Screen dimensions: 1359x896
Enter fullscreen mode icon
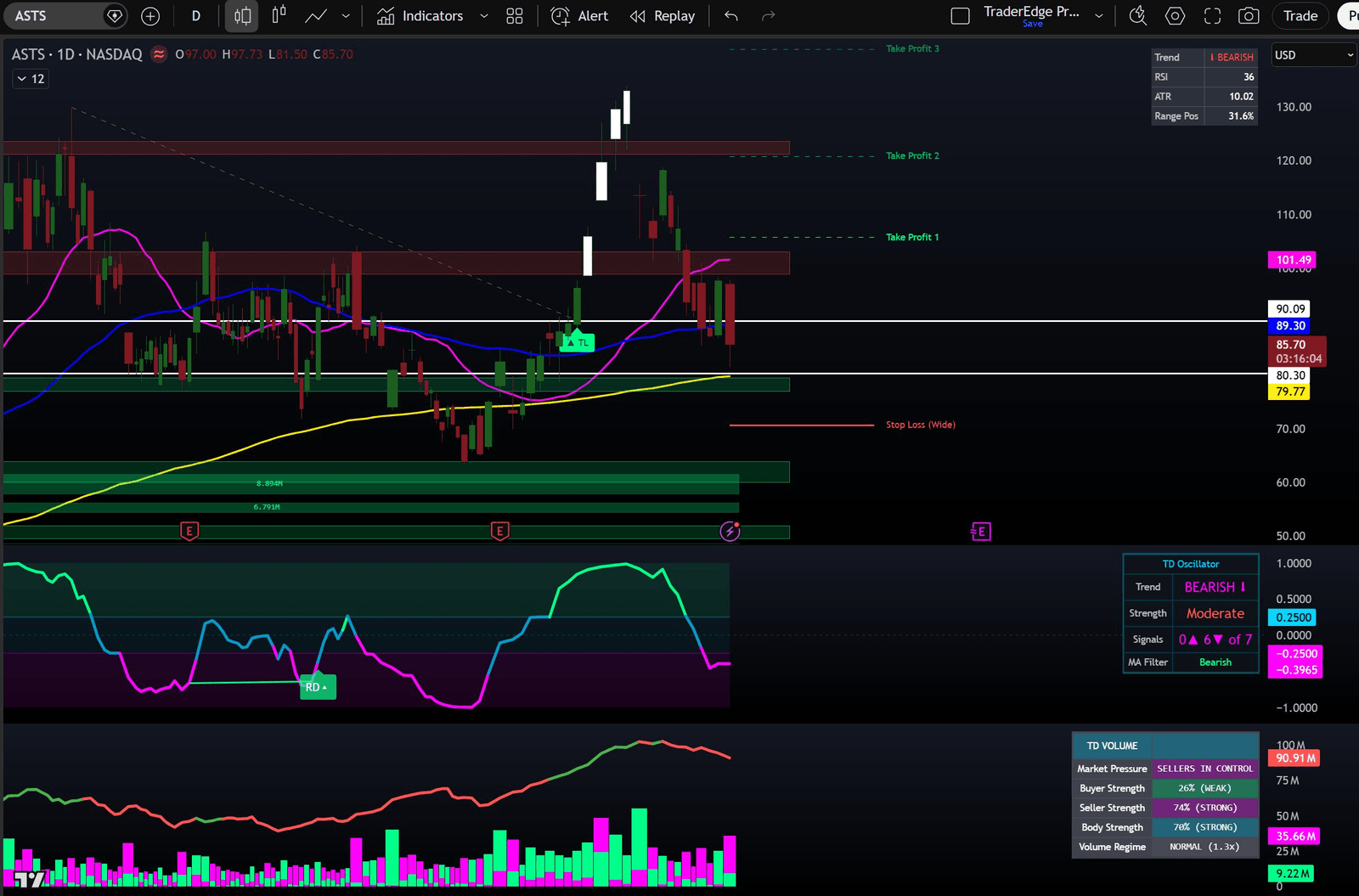coord(1213,16)
